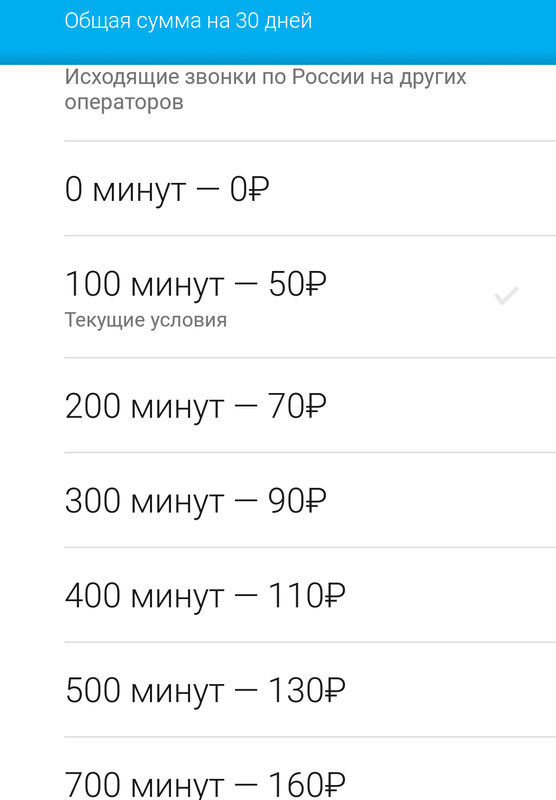
Task: Tap the grey checkmark beside 100 минут
Action: click(x=506, y=296)
